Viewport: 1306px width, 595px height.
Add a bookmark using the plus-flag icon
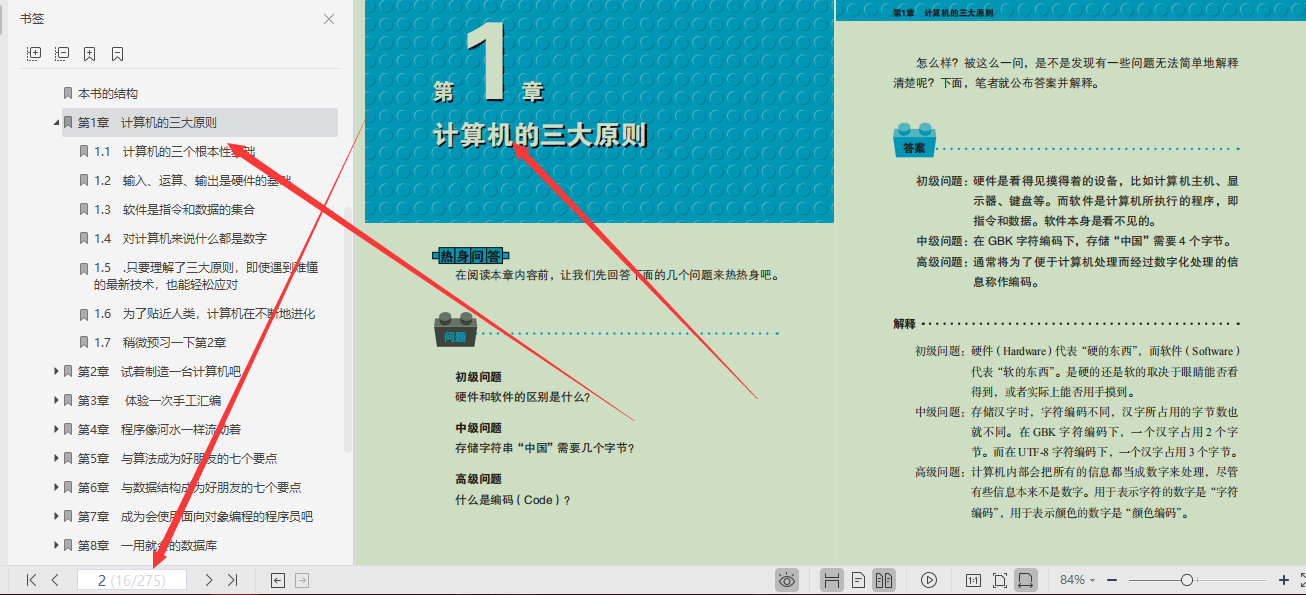point(89,53)
